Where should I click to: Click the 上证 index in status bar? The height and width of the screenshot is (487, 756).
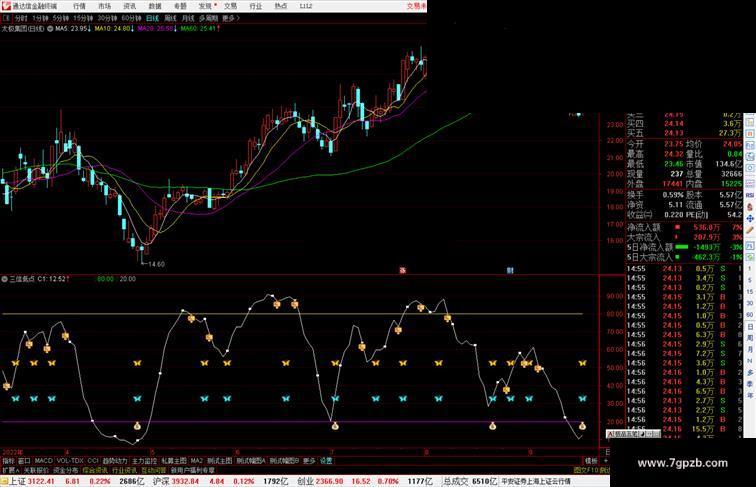pyautogui.click(x=17, y=481)
